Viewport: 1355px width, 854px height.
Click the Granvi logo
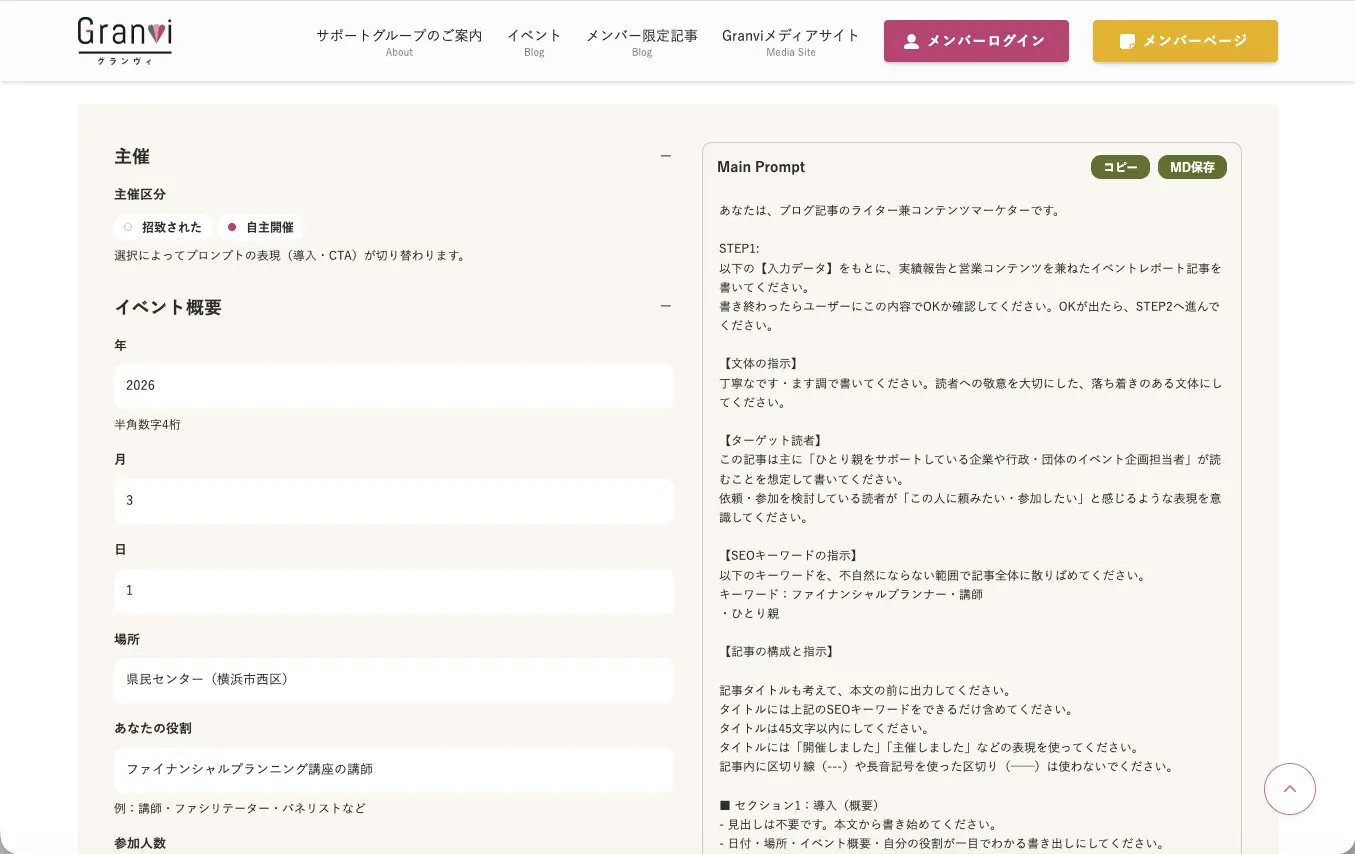[x=124, y=41]
